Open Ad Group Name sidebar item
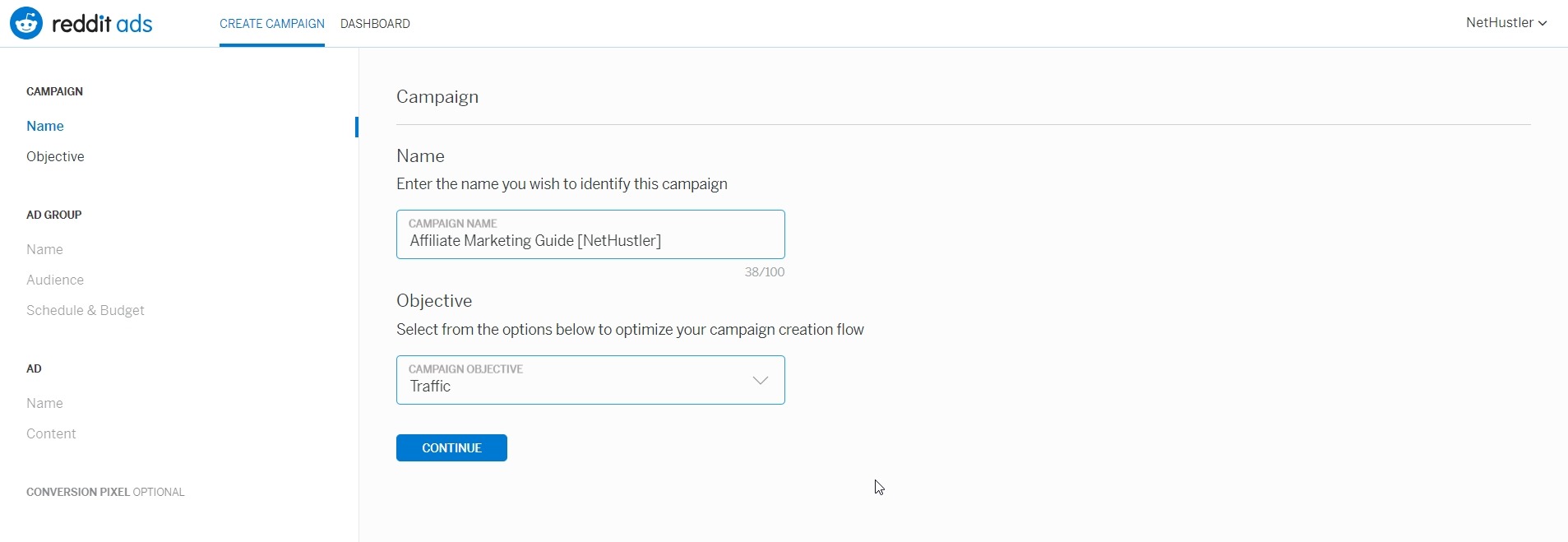 pyautogui.click(x=44, y=249)
